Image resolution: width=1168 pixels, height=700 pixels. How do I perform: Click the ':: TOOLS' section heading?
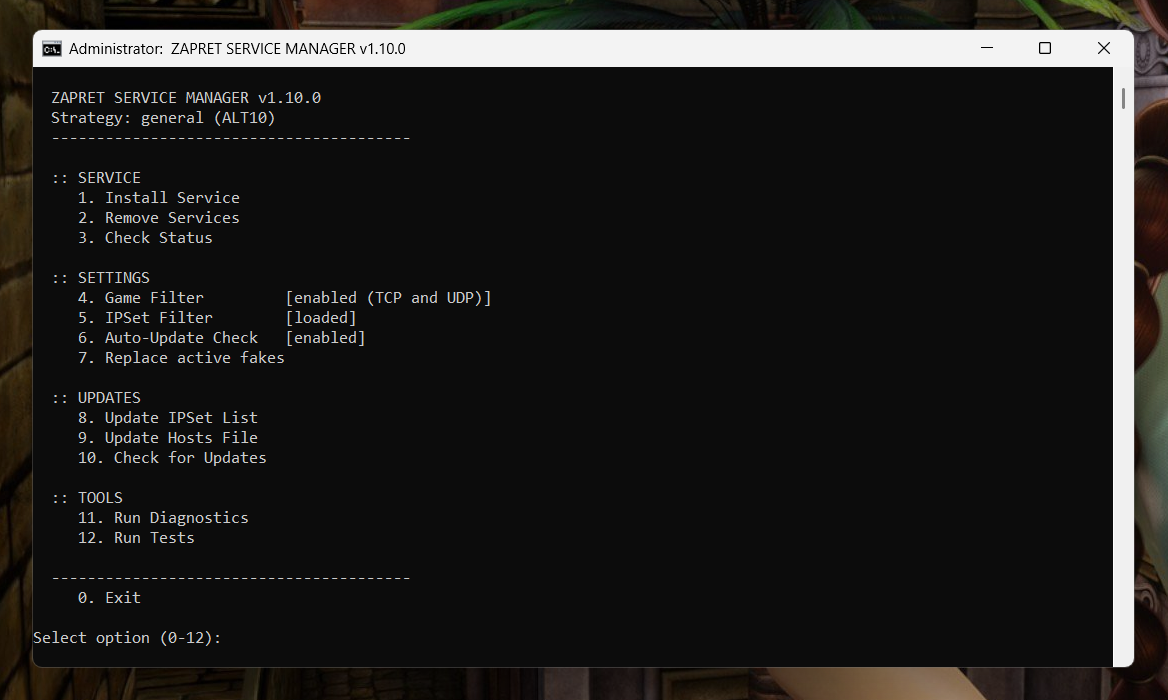(87, 497)
